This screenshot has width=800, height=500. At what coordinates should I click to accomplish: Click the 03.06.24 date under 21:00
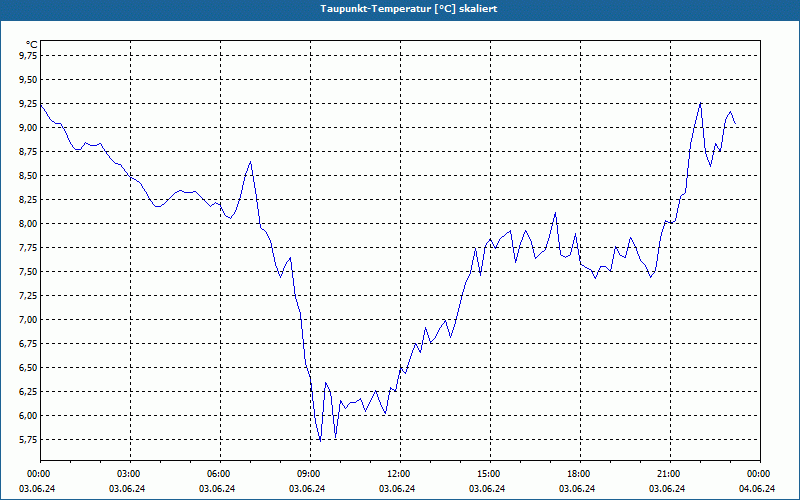pos(667,488)
